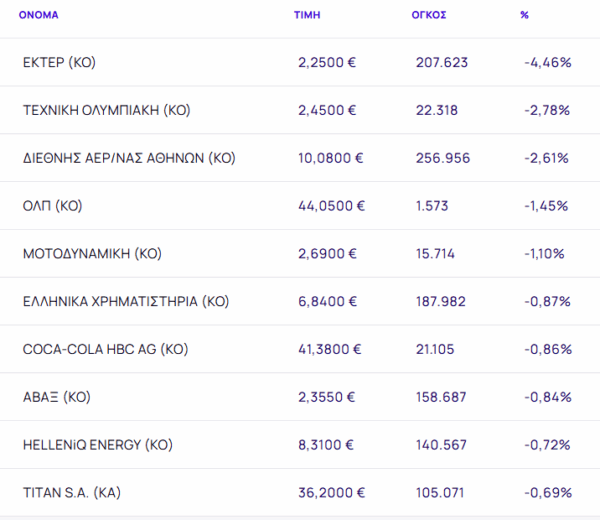Click the volume 256.956
Viewport: 600px width, 520px height.
click(x=443, y=158)
